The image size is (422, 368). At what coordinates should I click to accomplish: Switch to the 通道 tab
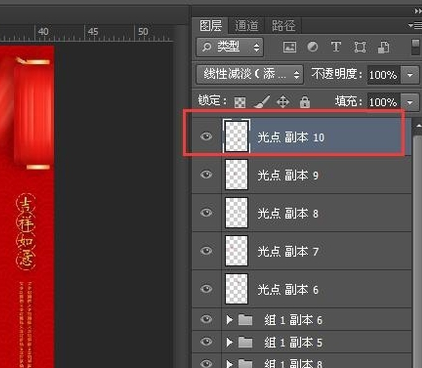[246, 26]
